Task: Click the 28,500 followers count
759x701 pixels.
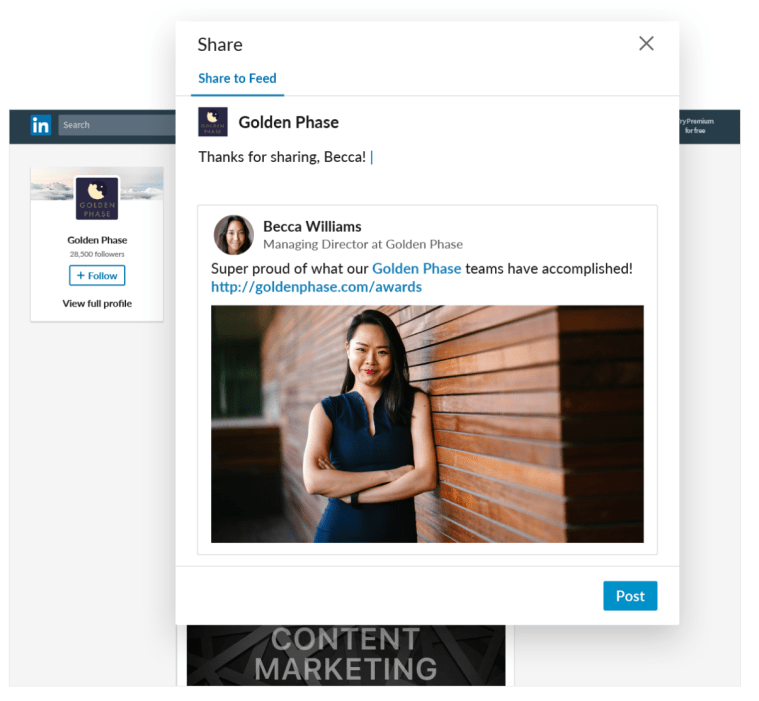Action: (97, 254)
